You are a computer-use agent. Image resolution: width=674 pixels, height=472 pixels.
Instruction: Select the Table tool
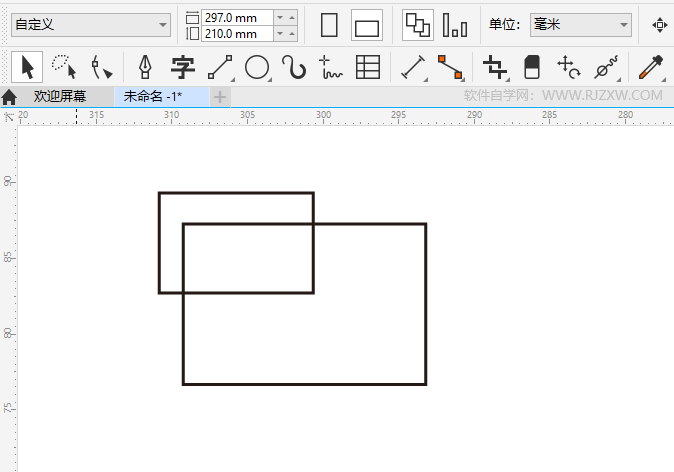[368, 67]
